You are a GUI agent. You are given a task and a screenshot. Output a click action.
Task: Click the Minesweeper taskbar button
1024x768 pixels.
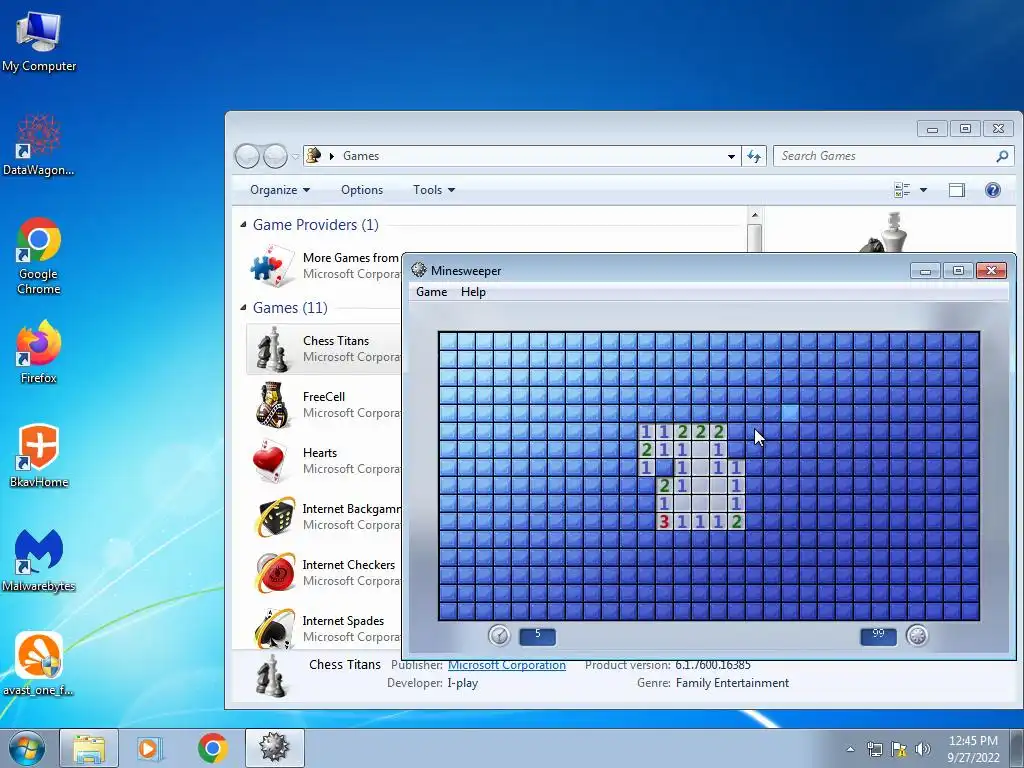tap(274, 748)
